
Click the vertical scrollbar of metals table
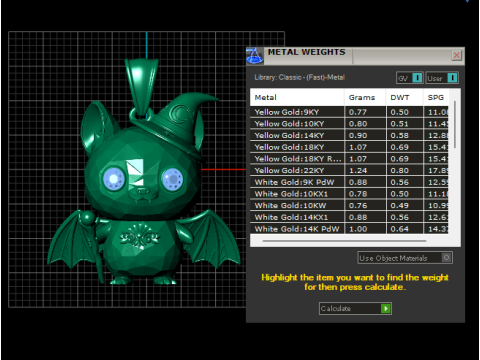click(x=455, y=125)
